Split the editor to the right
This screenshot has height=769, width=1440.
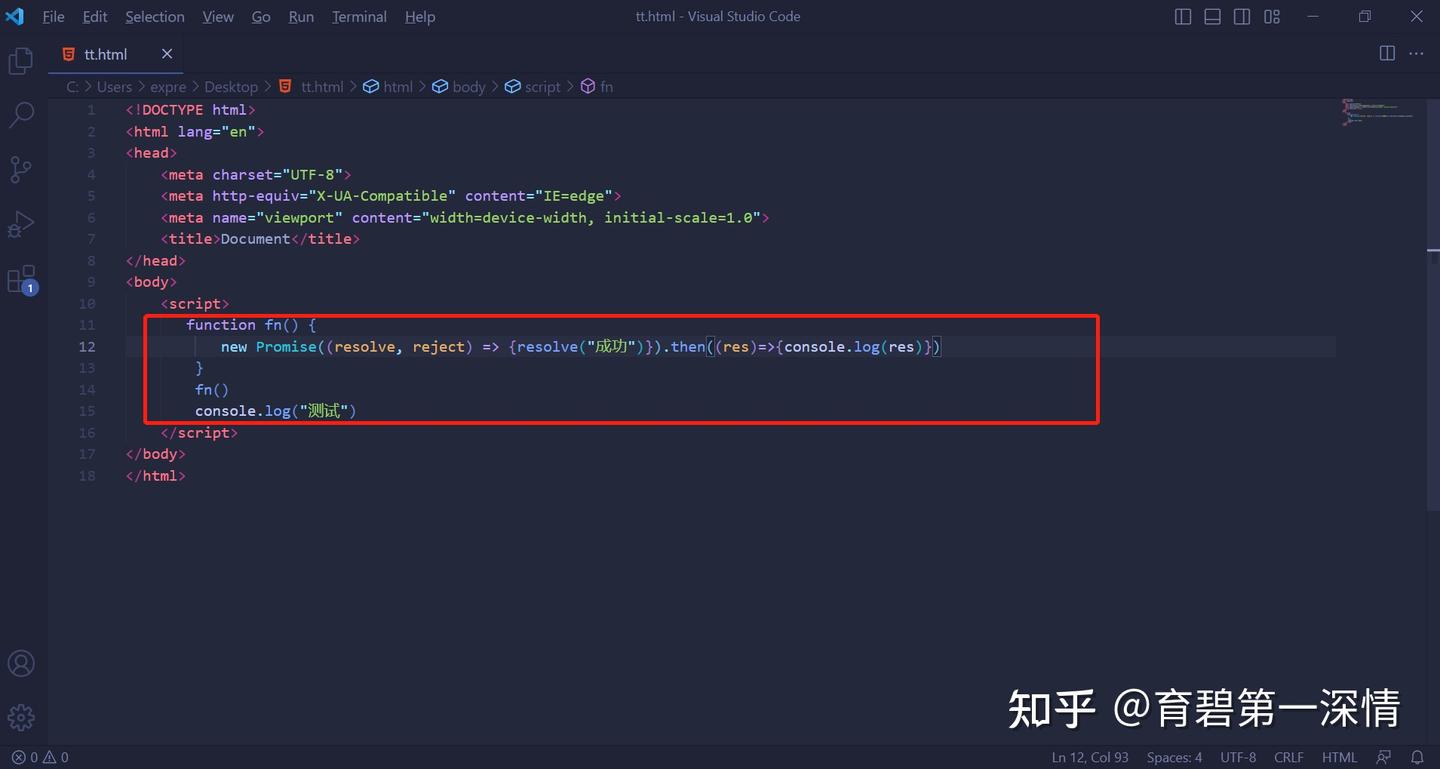pyautogui.click(x=1387, y=53)
